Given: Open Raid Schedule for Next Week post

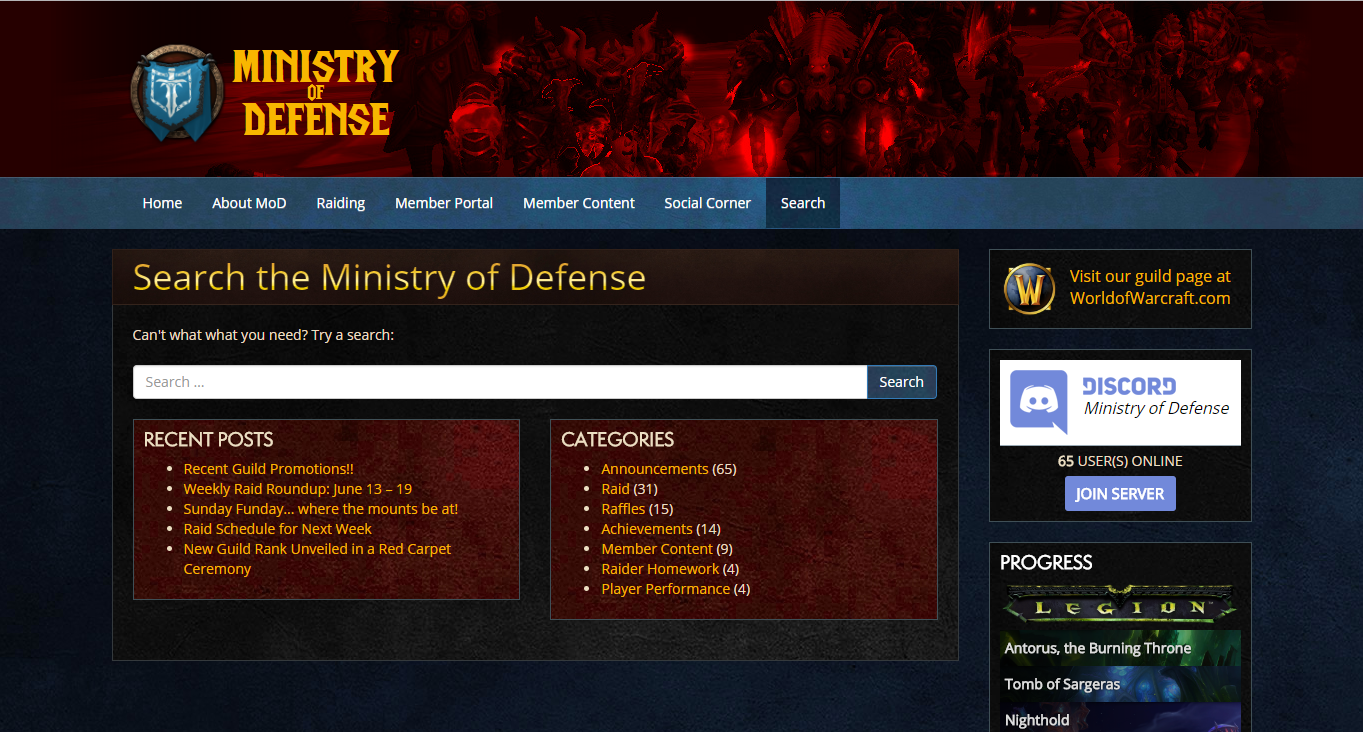Looking at the screenshot, I should coord(277,529).
